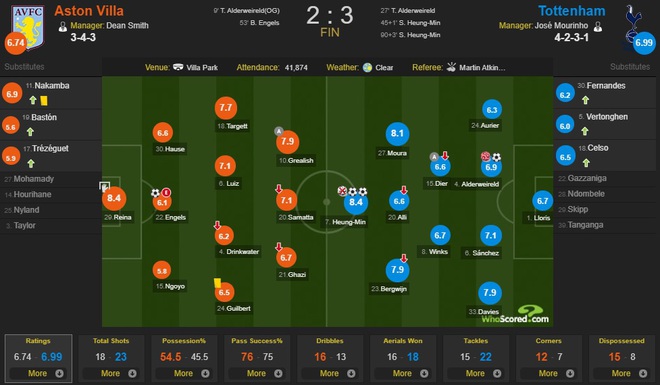Click Grealish's 7.9 rating circle
660x385 pixels.
[287, 142]
